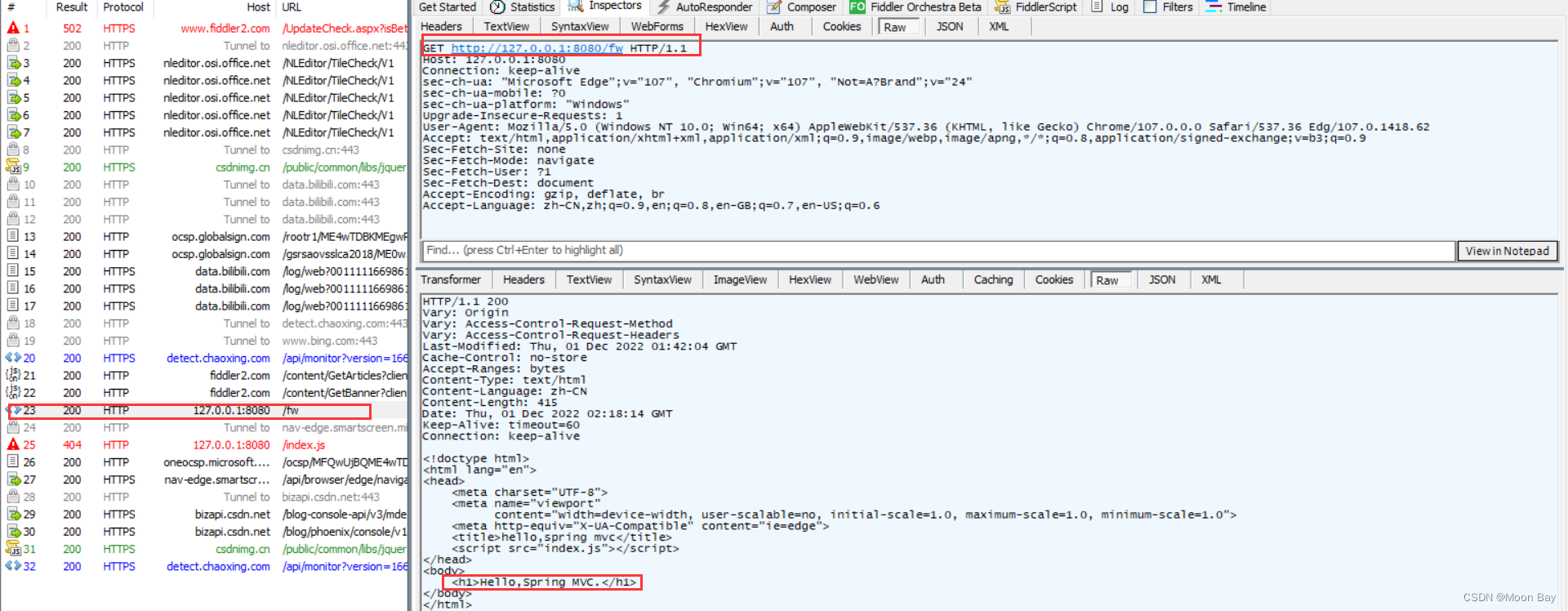Sort sessions by Host column header
Screen dimensions: 1568x611
click(258, 7)
